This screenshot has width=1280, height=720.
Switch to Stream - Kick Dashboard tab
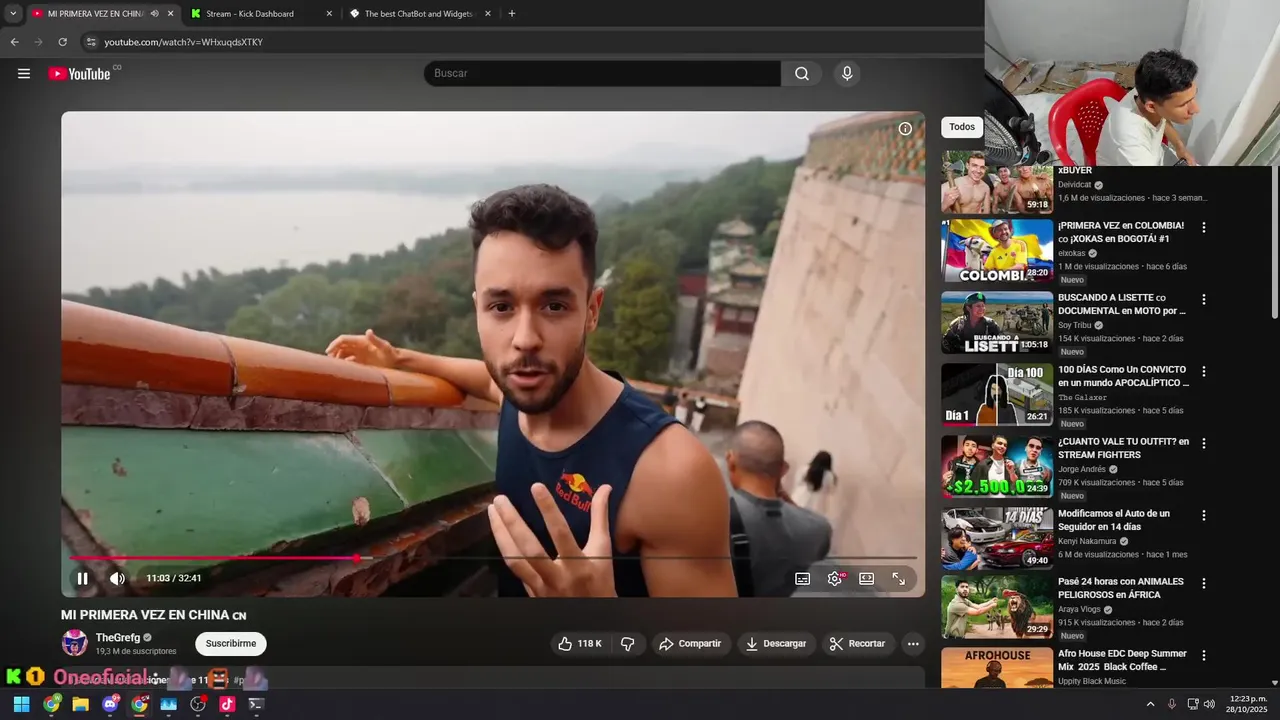[250, 14]
